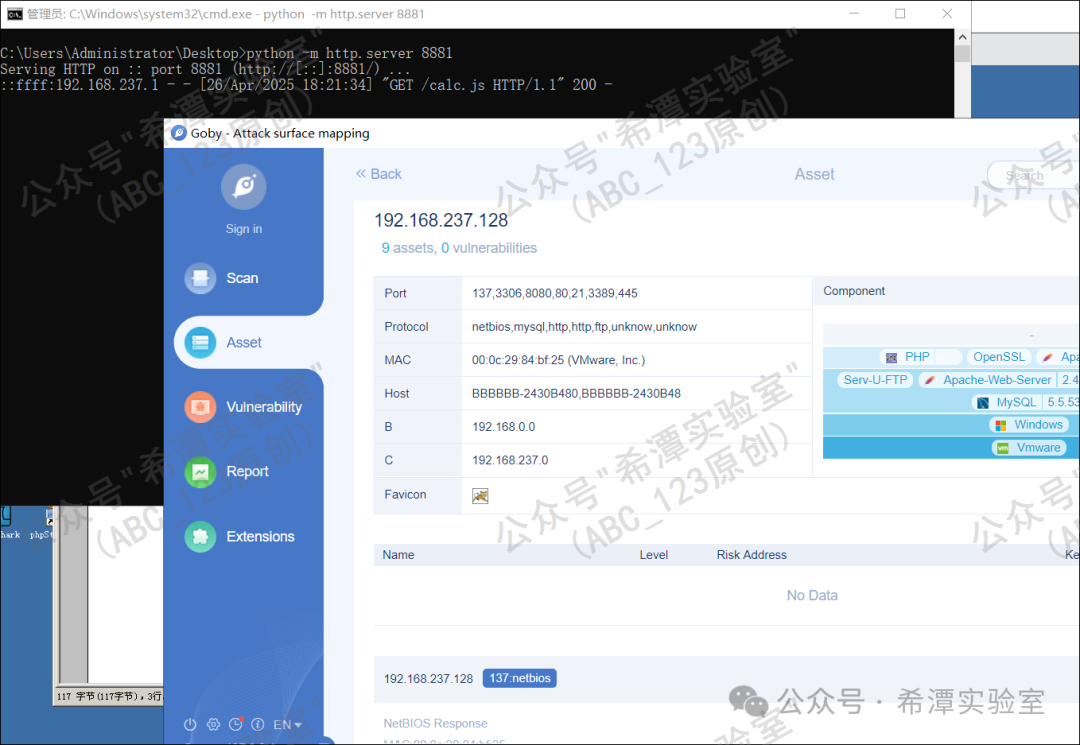Click the power icon in Goby's bottom bar
The image size is (1080, 745).
(x=190, y=724)
